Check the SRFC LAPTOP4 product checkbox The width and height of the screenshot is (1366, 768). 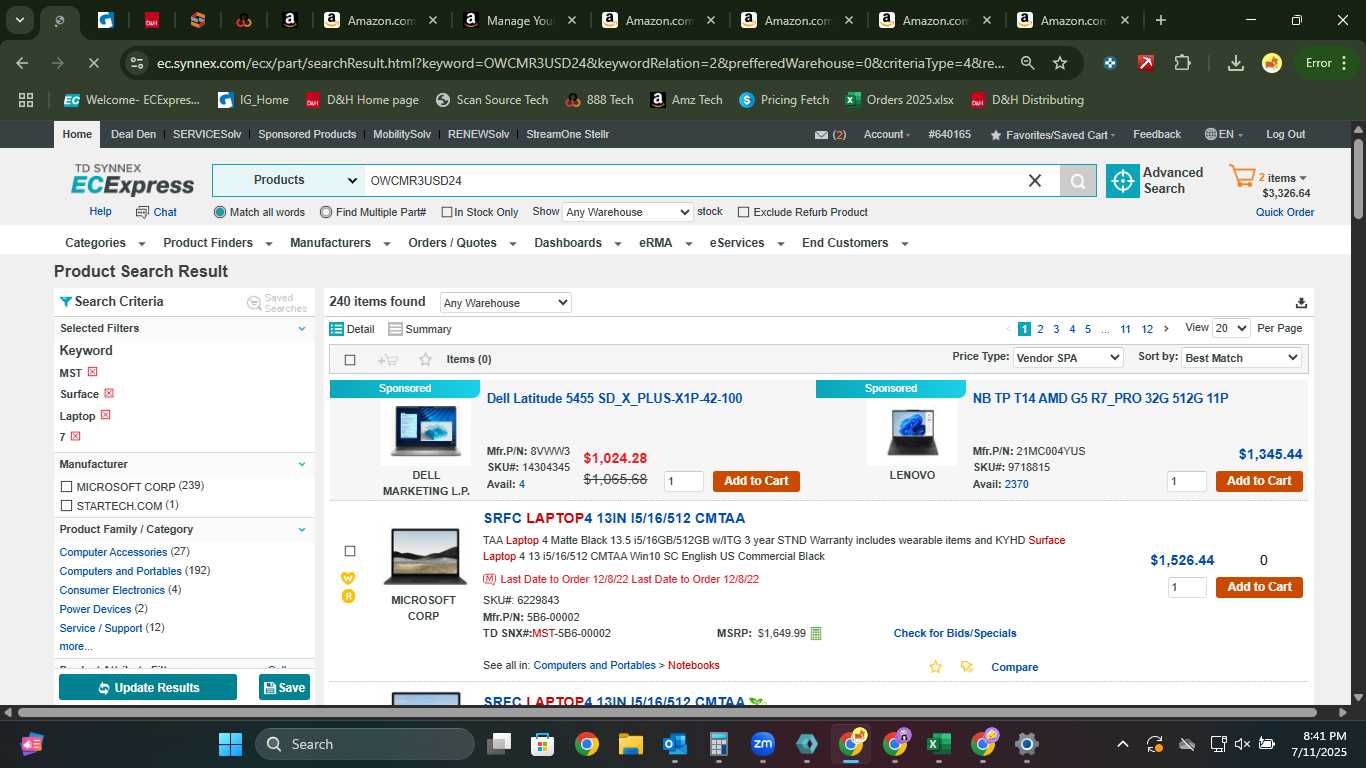(x=350, y=551)
